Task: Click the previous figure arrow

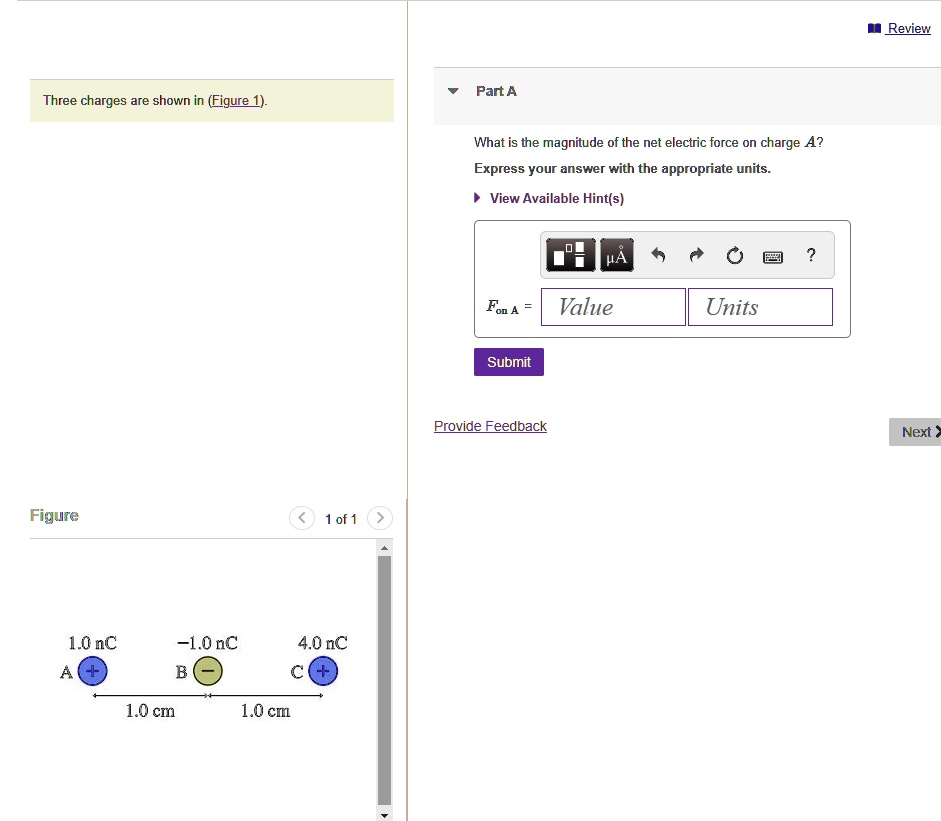Action: 302,518
